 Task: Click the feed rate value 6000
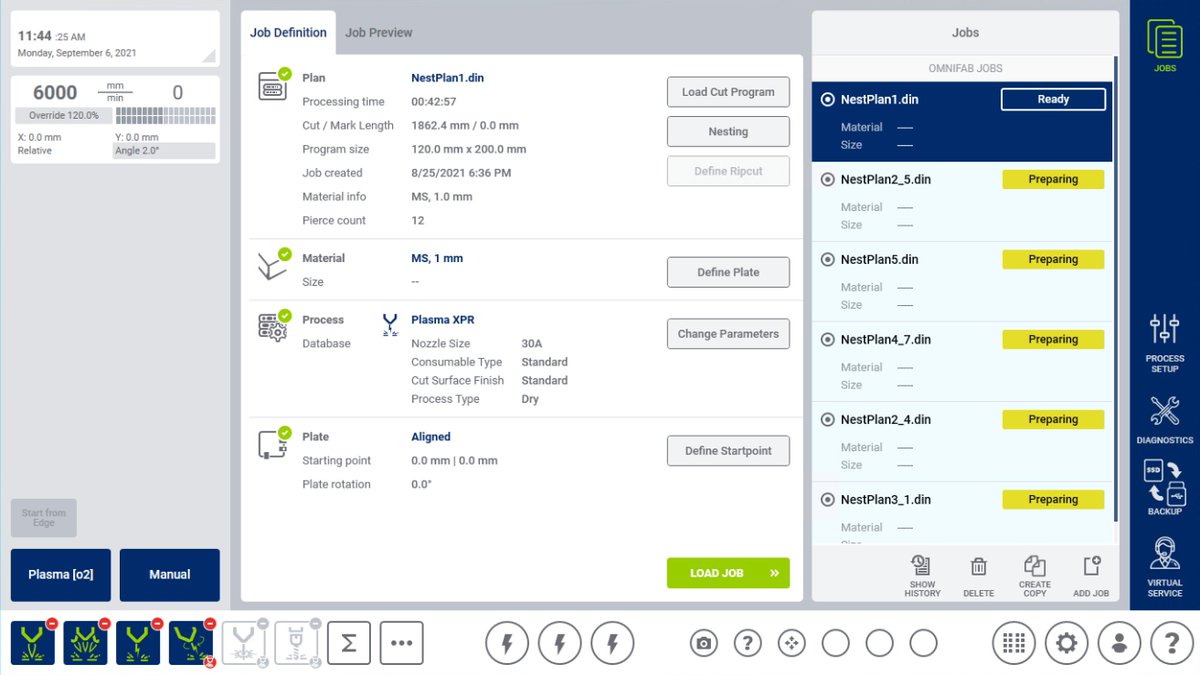click(x=55, y=93)
